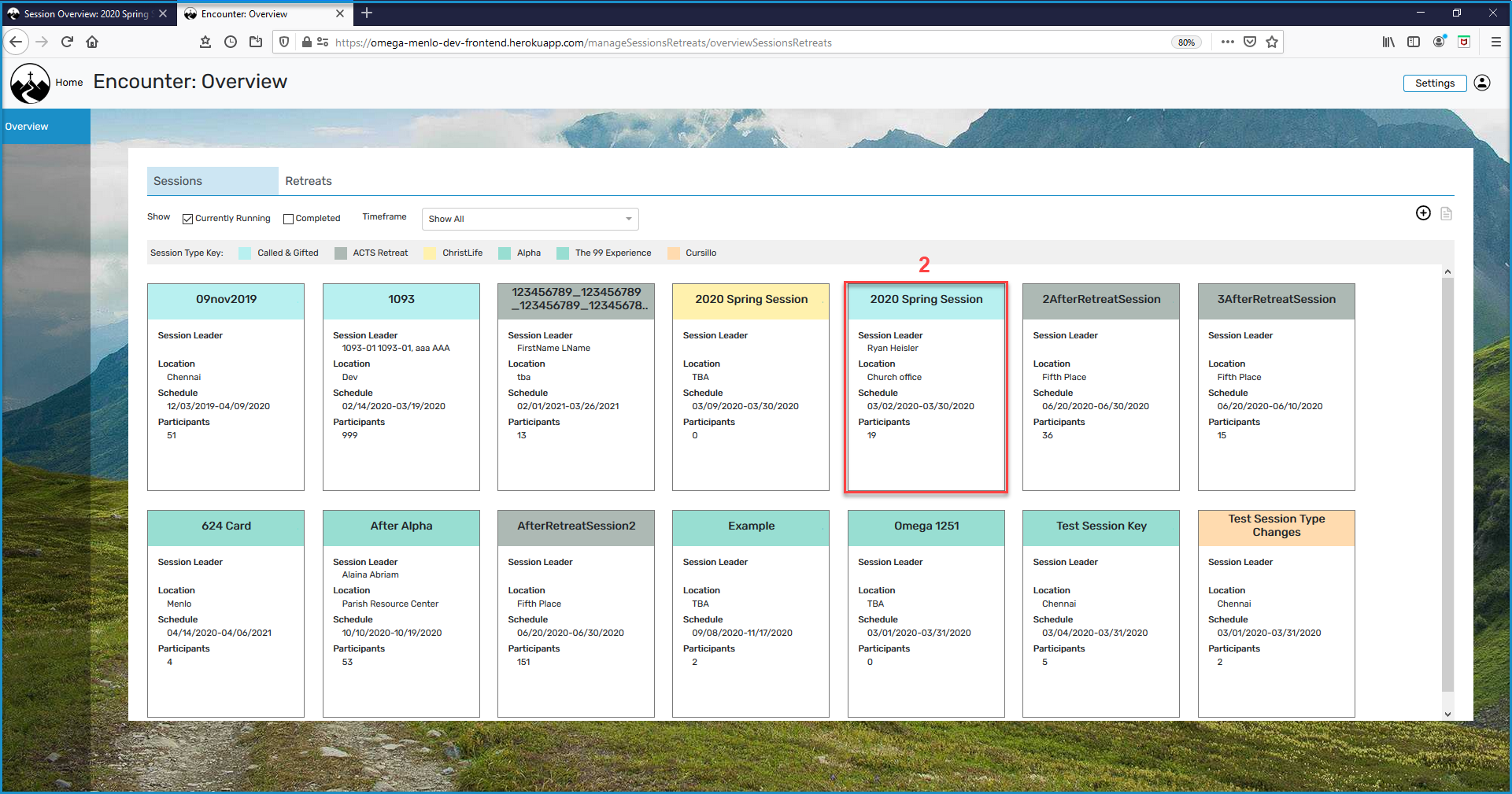The image size is (1512, 794).
Task: Save page to Pocket
Action: (x=1250, y=42)
